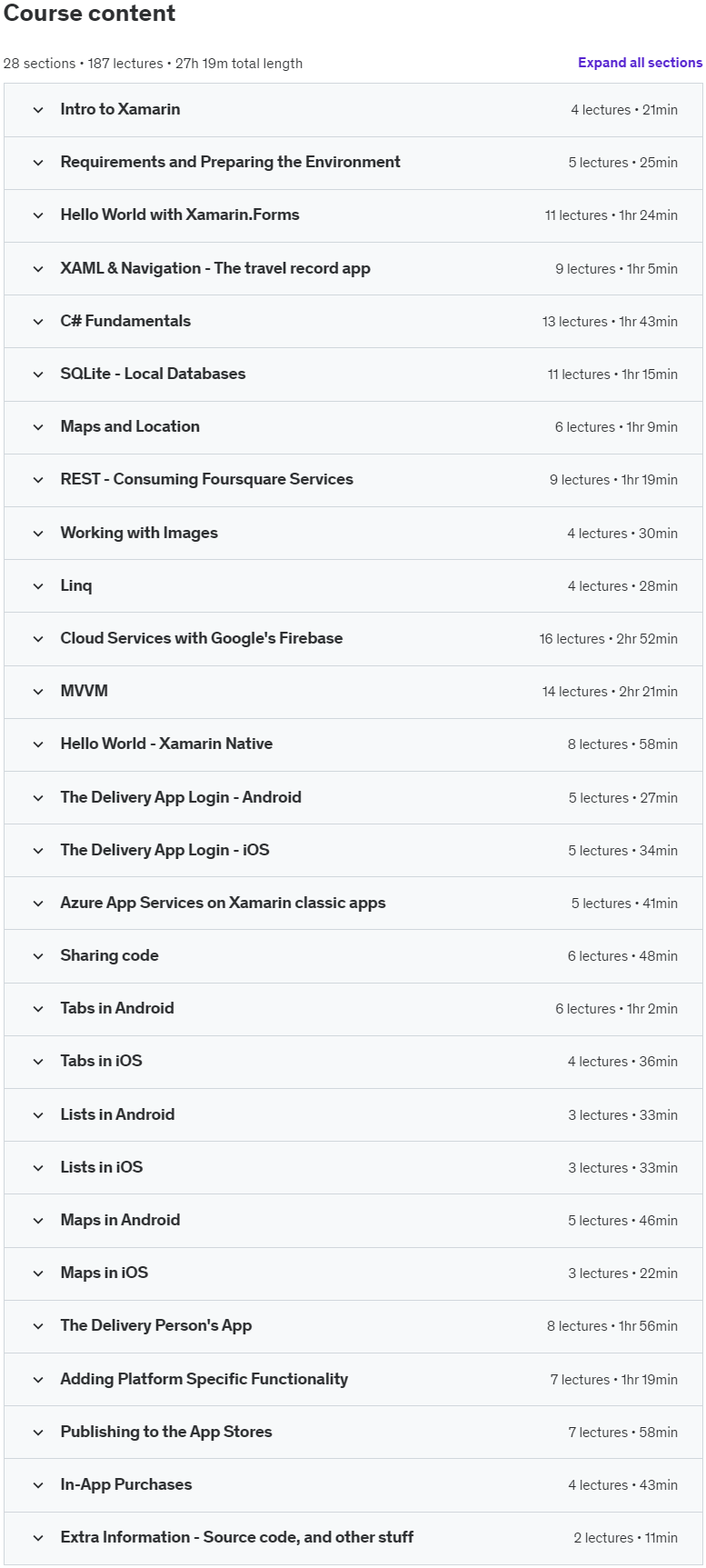Image resolution: width=706 pixels, height=1568 pixels.
Task: Expand chevron beside MVVM section
Action: pos(38,692)
